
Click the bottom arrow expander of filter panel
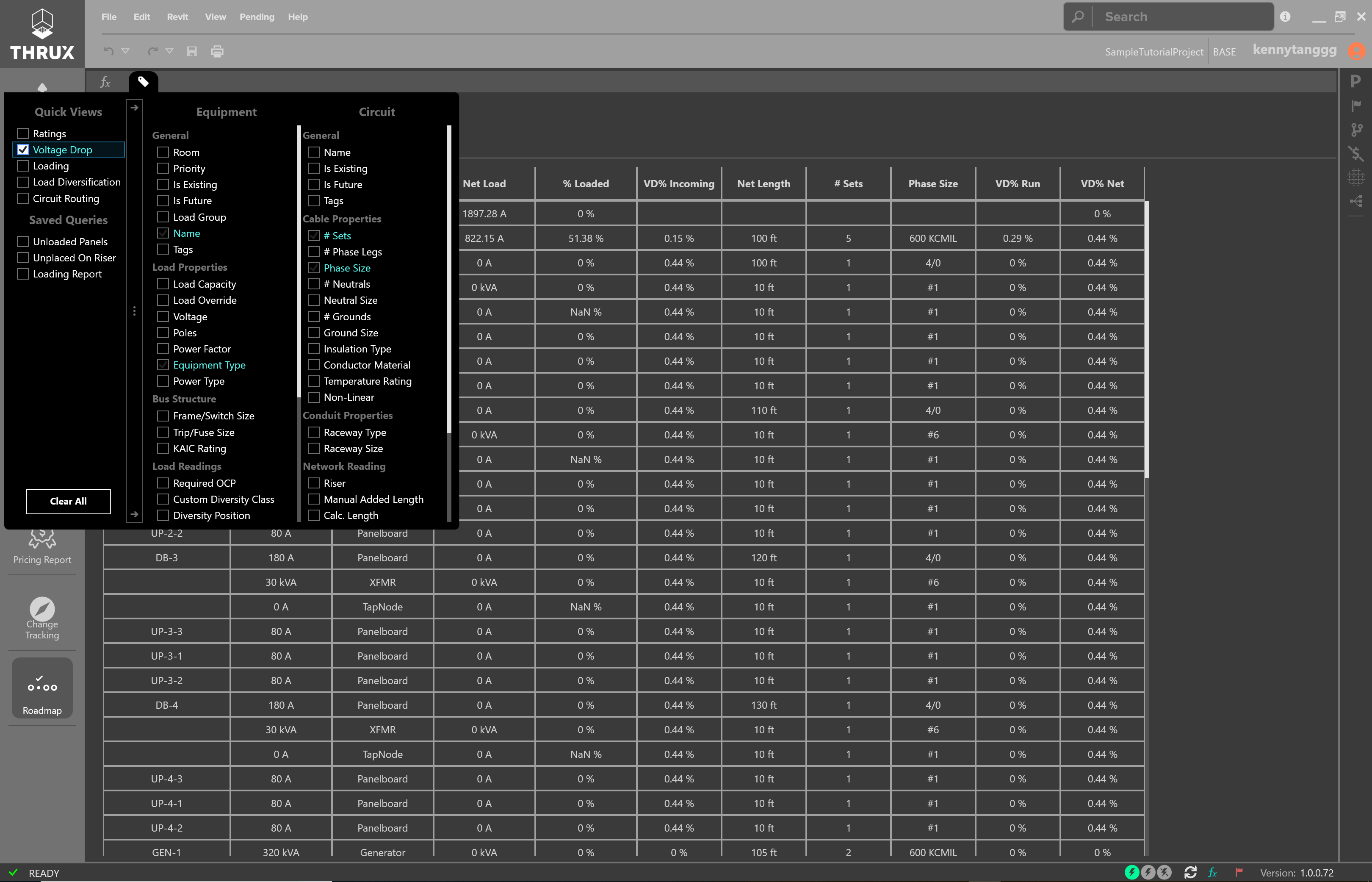pos(134,514)
